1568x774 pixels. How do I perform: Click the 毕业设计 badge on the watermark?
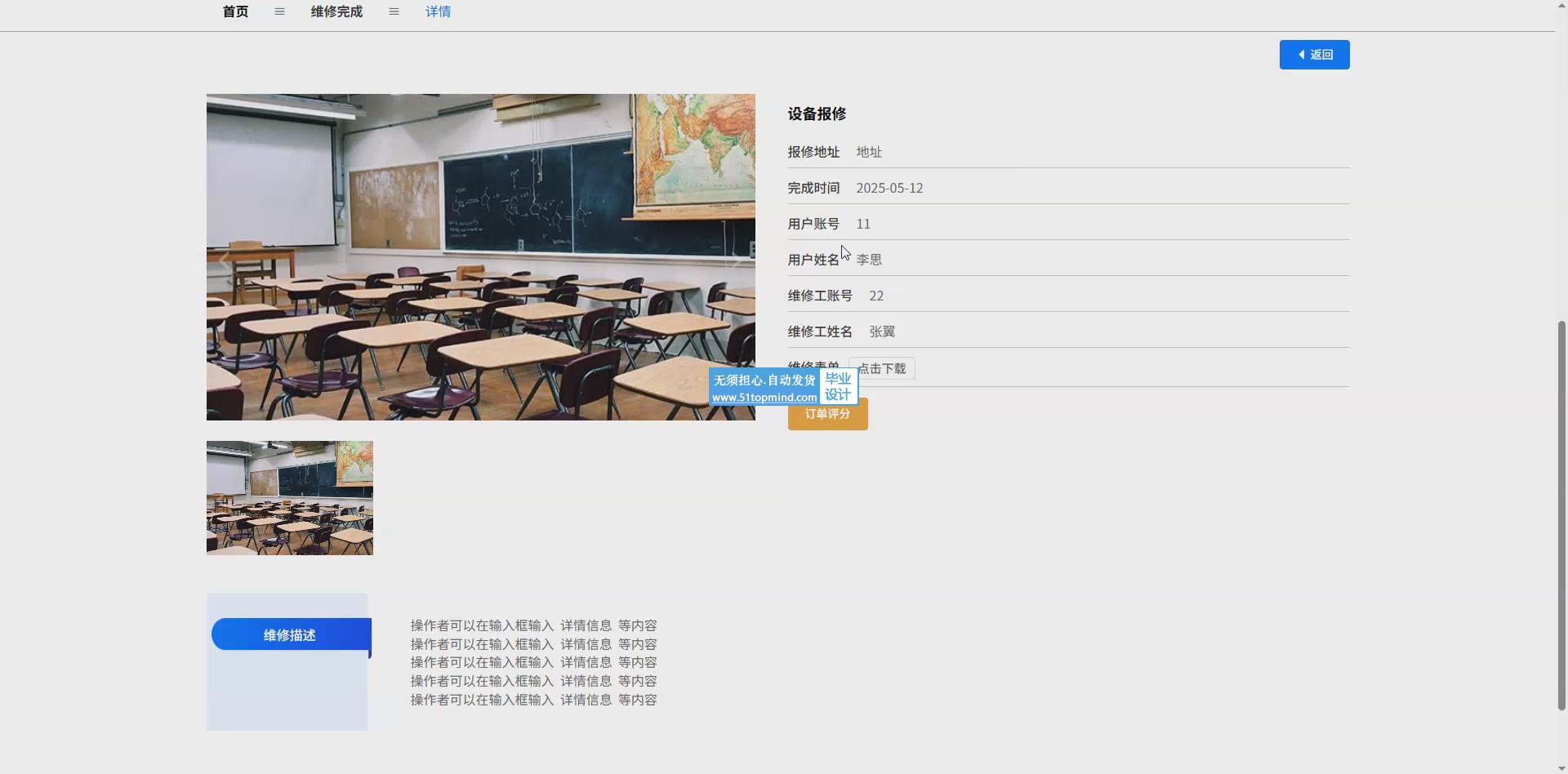(838, 387)
